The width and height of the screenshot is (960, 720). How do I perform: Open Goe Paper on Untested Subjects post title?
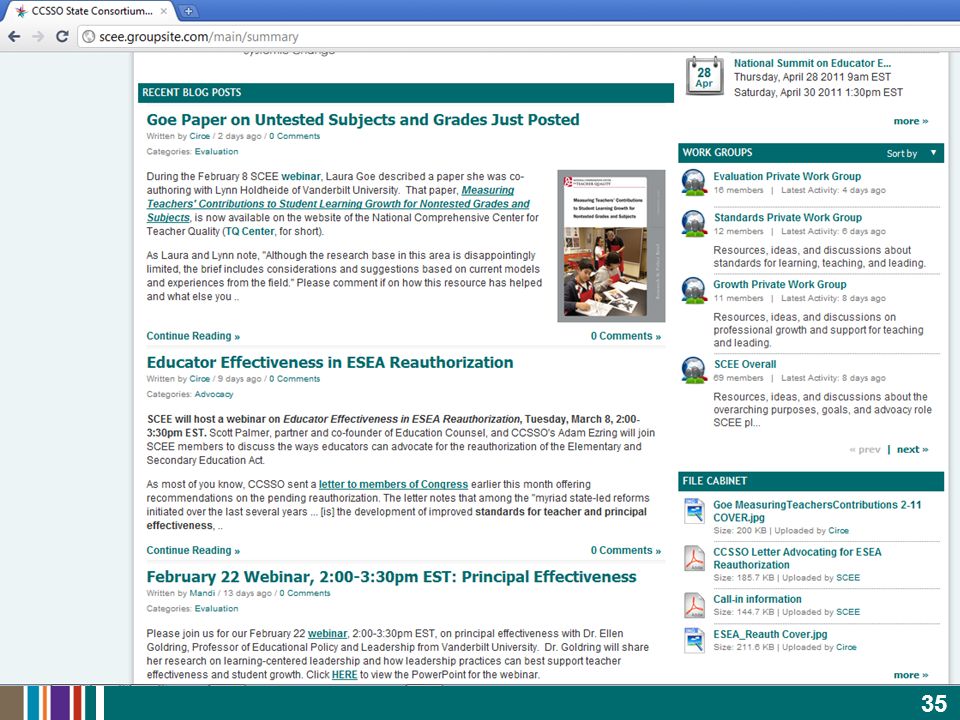click(362, 119)
